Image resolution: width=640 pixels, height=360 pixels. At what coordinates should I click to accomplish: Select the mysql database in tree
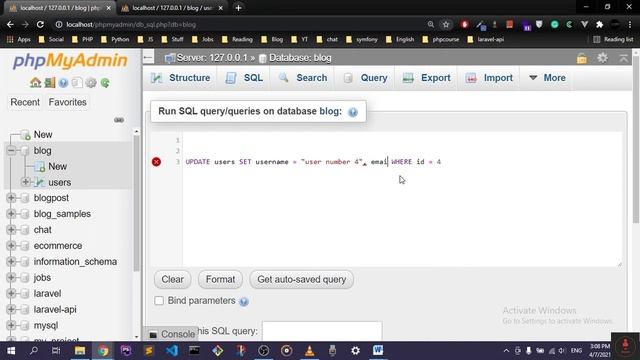[46, 326]
